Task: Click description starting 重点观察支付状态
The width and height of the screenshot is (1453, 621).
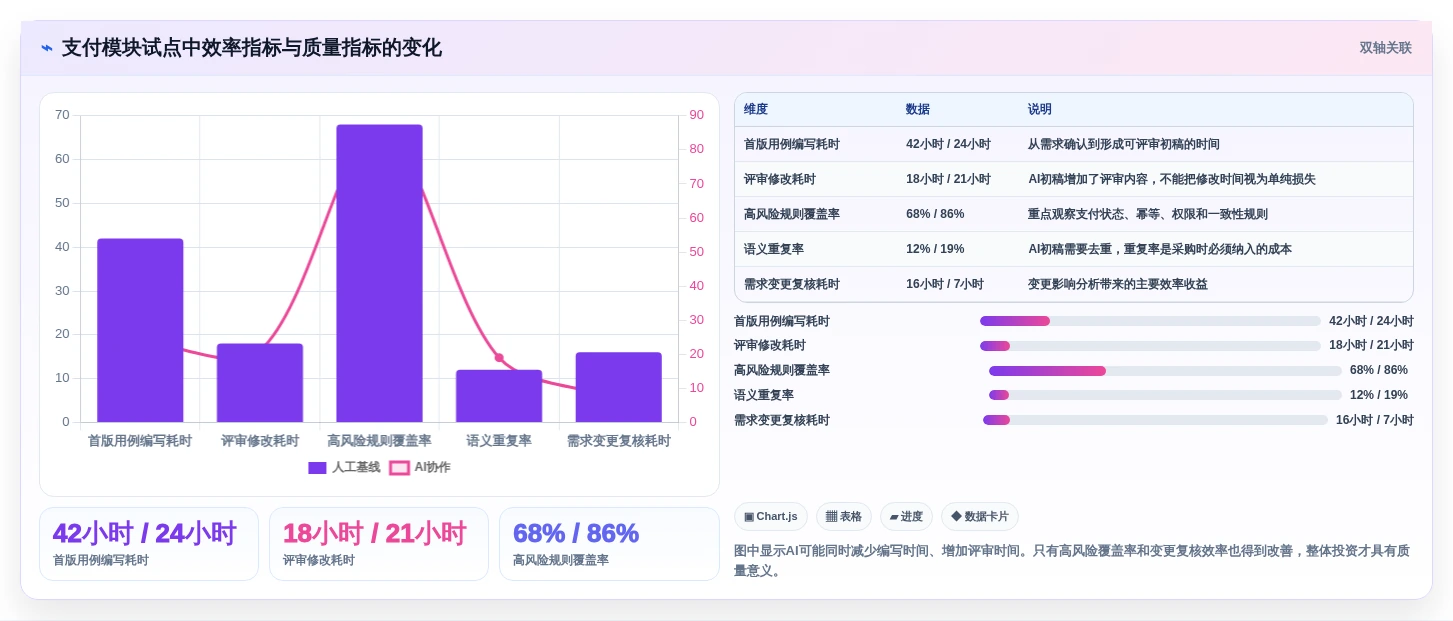Action: tap(1148, 214)
